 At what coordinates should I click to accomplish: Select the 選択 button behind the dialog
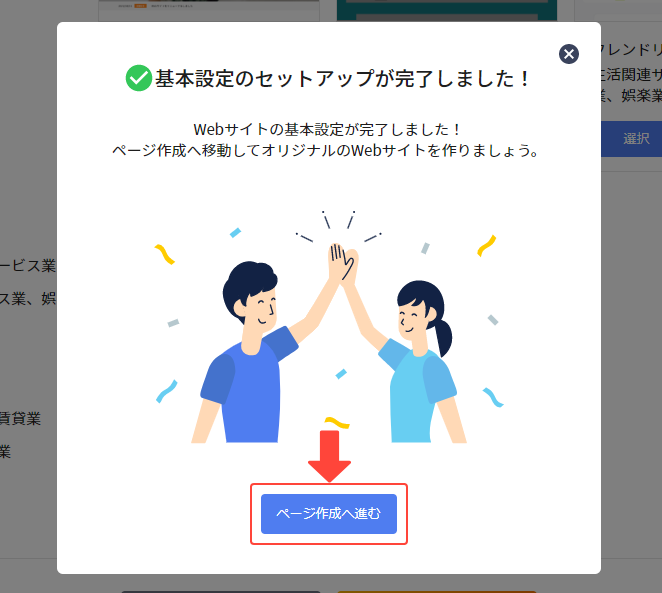click(x=631, y=139)
